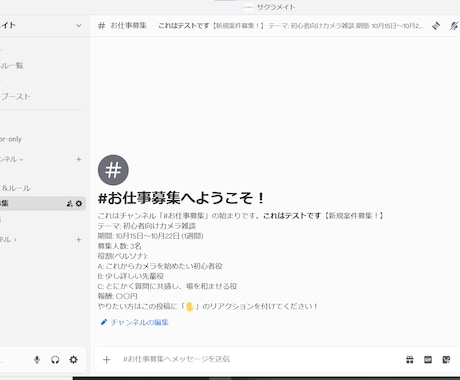Viewport: 460px width, 380px height.
Task: Click the large round hash channel icon
Action: (x=113, y=170)
